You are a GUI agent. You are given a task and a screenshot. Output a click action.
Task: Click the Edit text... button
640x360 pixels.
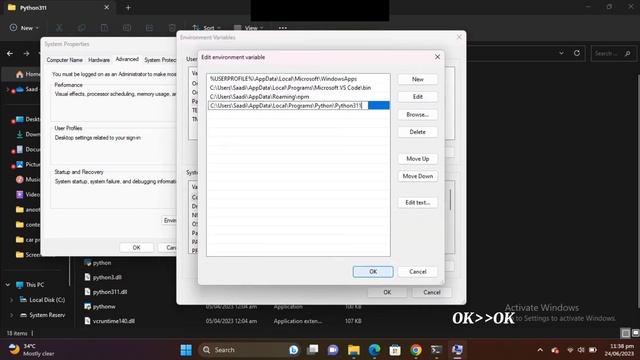pyautogui.click(x=417, y=202)
